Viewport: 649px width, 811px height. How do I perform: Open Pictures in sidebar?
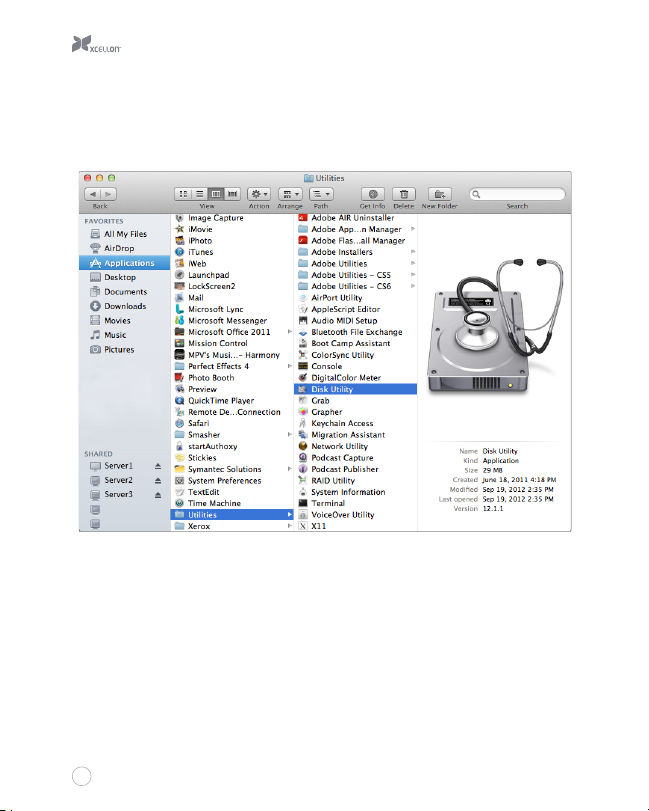pos(125,350)
